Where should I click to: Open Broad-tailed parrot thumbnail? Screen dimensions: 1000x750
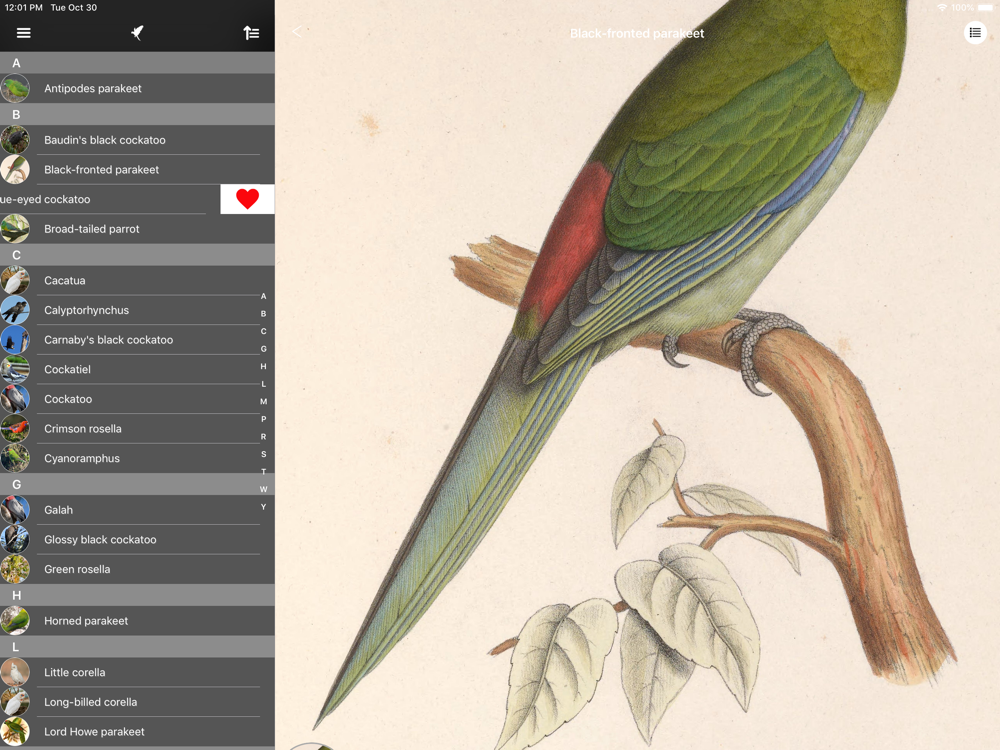[x=15, y=229]
